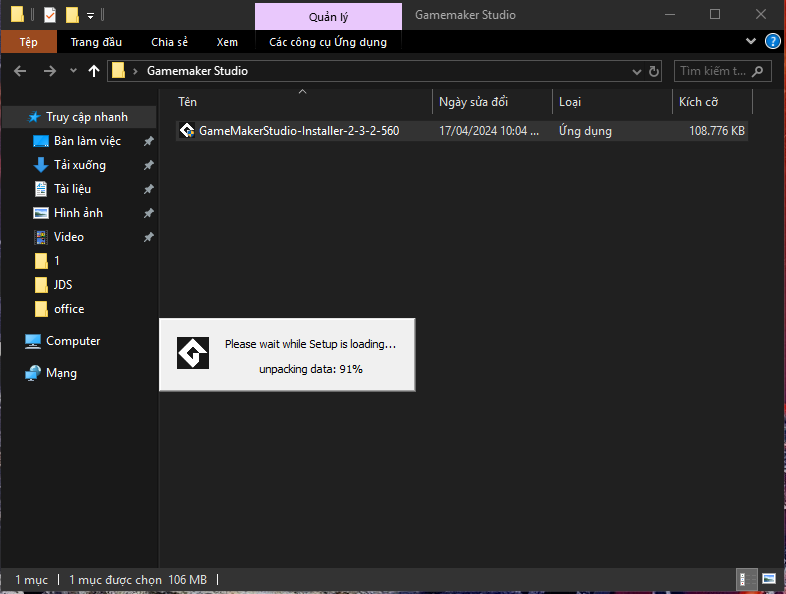Click the Properties icon in quick access toolbar
786x594 pixels.
[49, 15]
